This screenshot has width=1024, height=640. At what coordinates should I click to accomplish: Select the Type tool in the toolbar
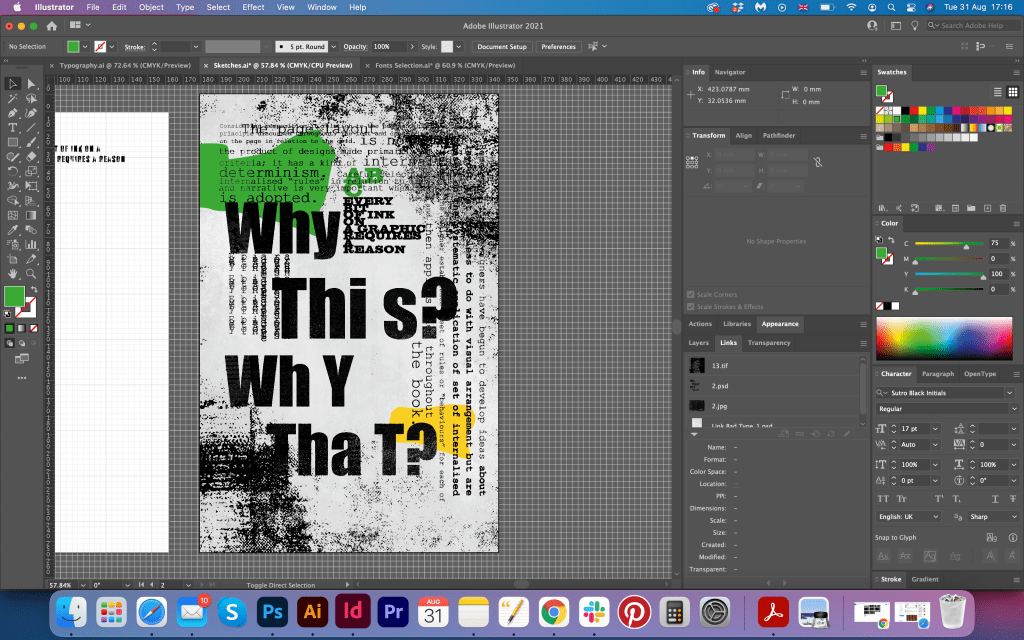(x=13, y=128)
